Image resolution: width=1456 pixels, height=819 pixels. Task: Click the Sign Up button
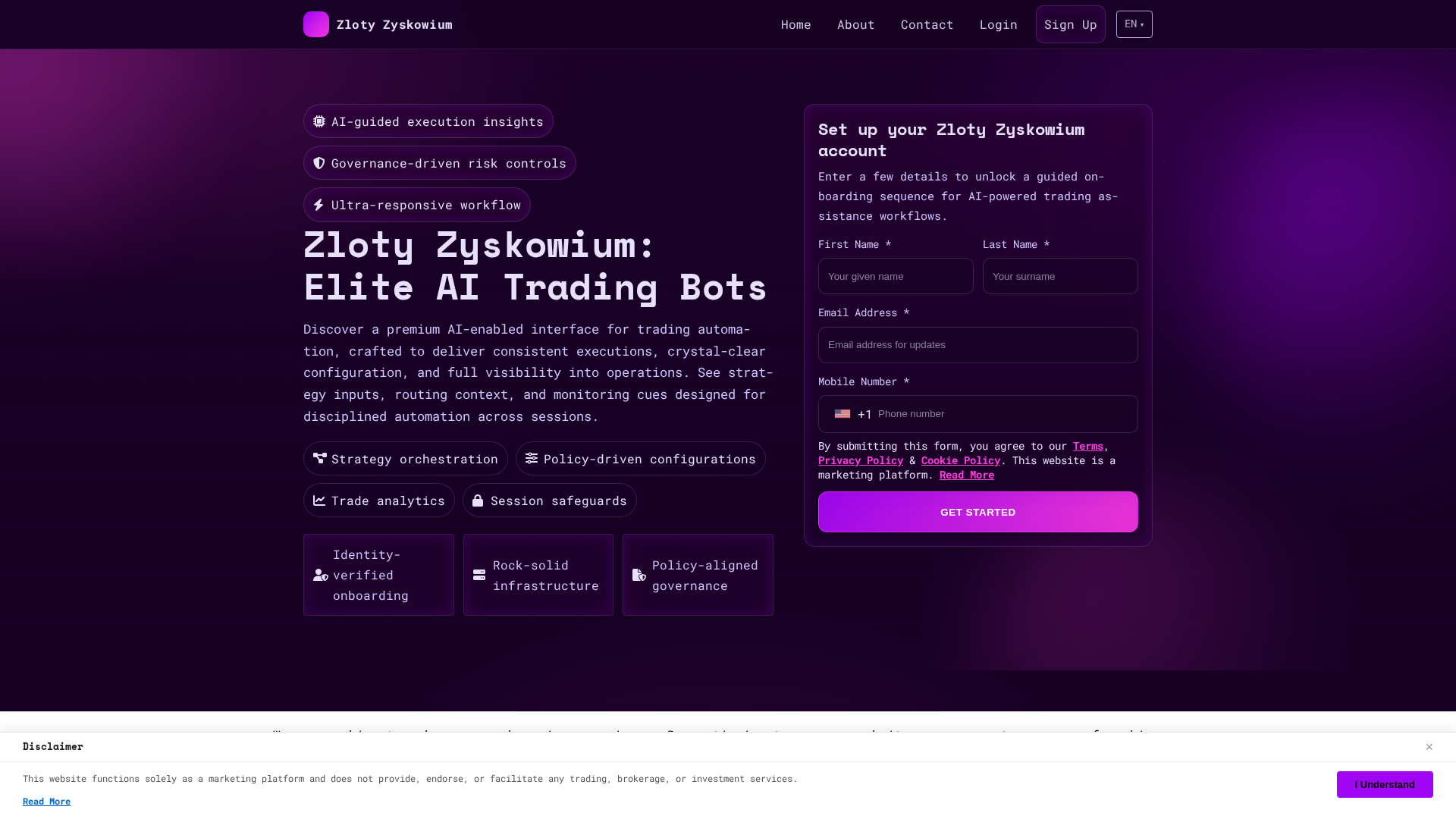tap(1071, 24)
